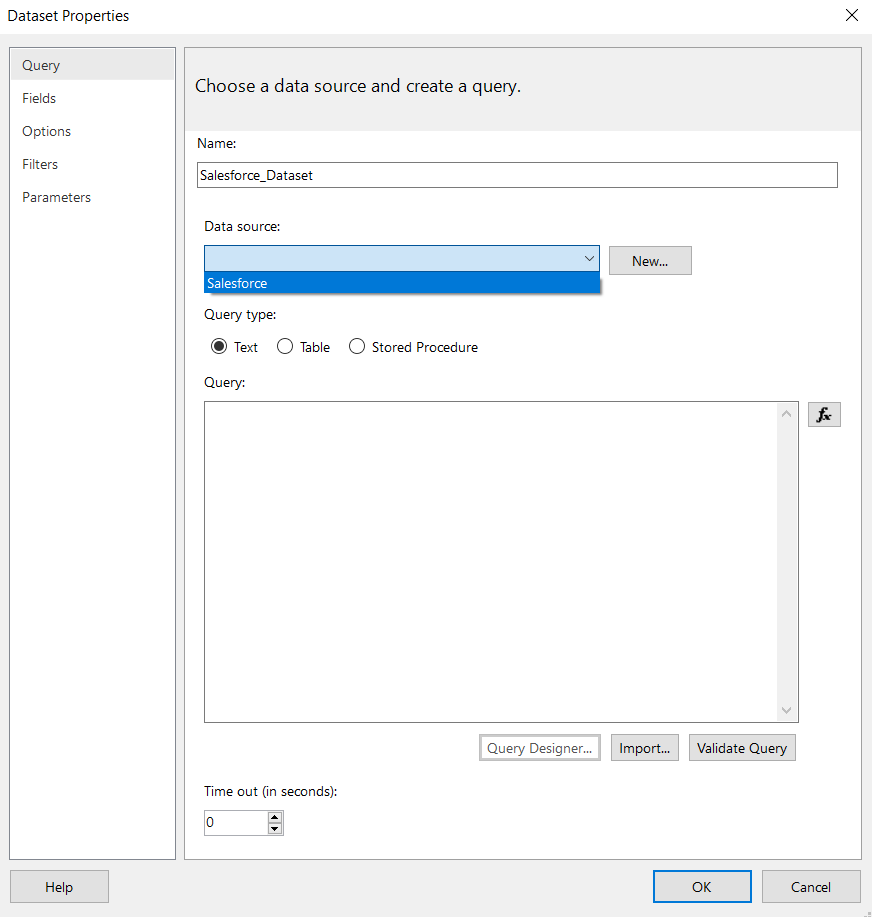Choose the Table query type option
Image resolution: width=872 pixels, height=917 pixels.
[285, 347]
